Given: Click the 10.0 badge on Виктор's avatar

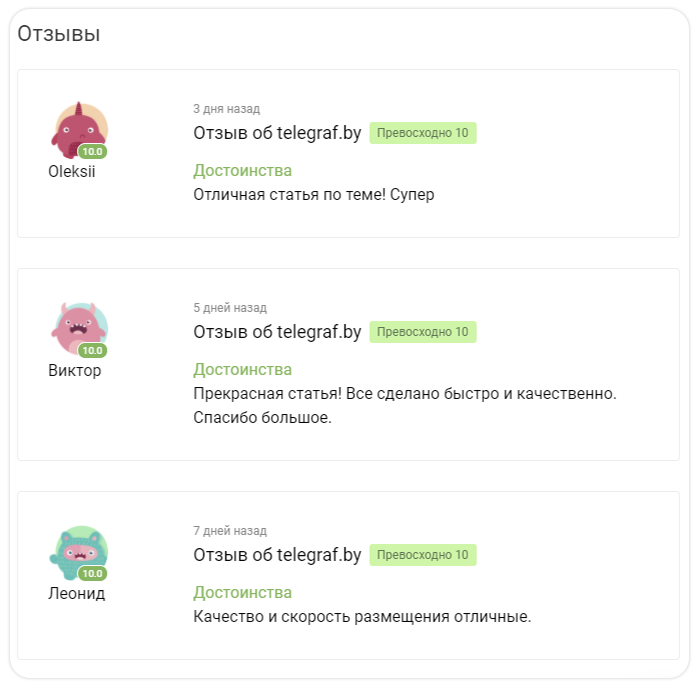Looking at the screenshot, I should [x=93, y=350].
